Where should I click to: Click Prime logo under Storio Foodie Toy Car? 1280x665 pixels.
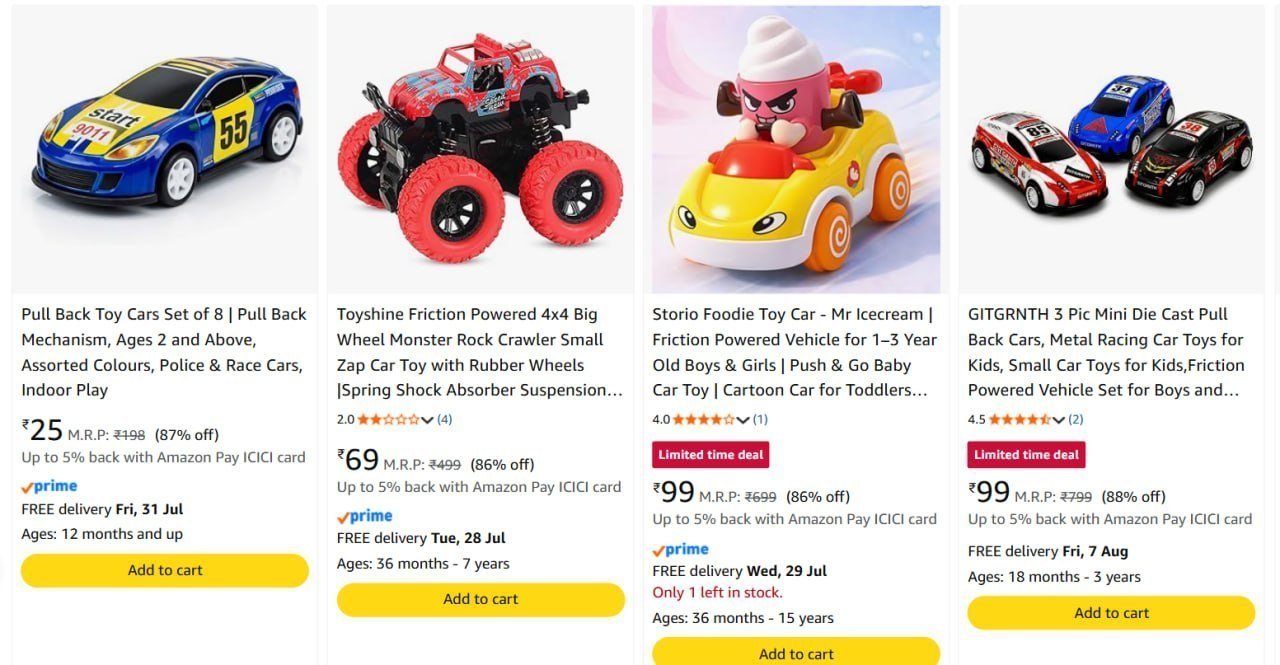[680, 549]
